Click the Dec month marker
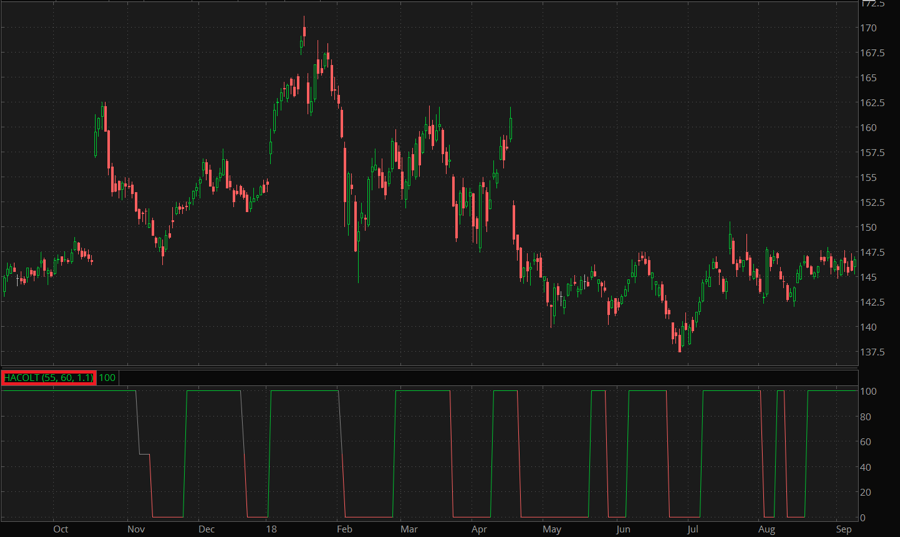This screenshot has height=537, width=900. 205,528
